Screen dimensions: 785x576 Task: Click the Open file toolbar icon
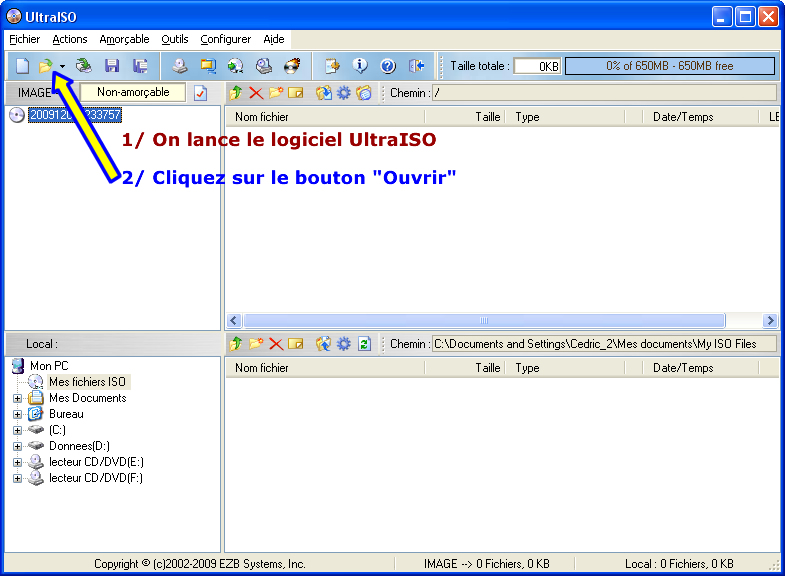45,66
